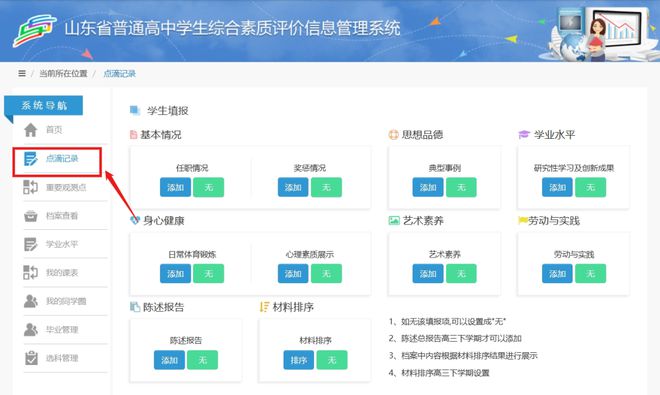The image size is (660, 395).
Task: Set 艺术素养 card to 无
Action: (x=461, y=274)
